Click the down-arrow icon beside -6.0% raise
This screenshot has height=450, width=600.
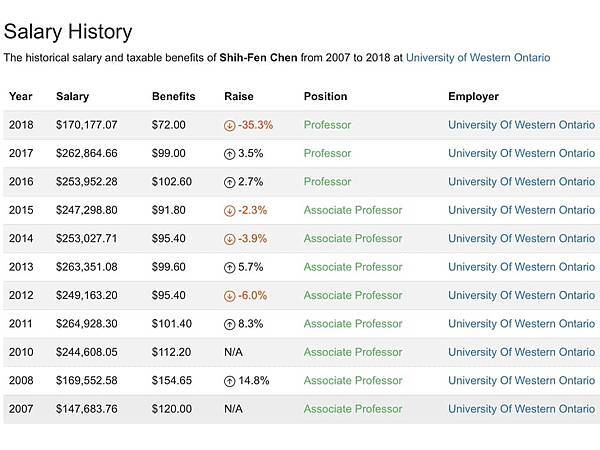pyautogui.click(x=230, y=296)
